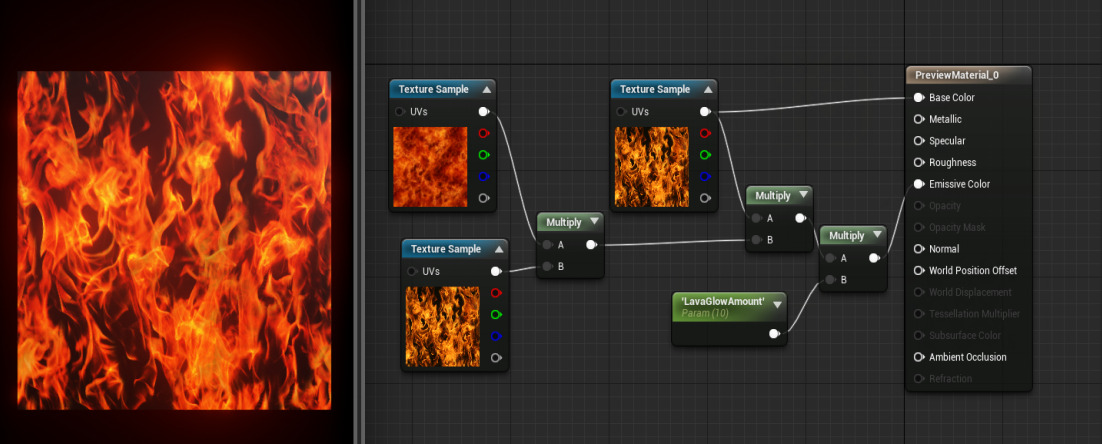The width and height of the screenshot is (1102, 444).
Task: Collapse Texture Sample feeding Base Color via its arrow
Action: coord(708,90)
